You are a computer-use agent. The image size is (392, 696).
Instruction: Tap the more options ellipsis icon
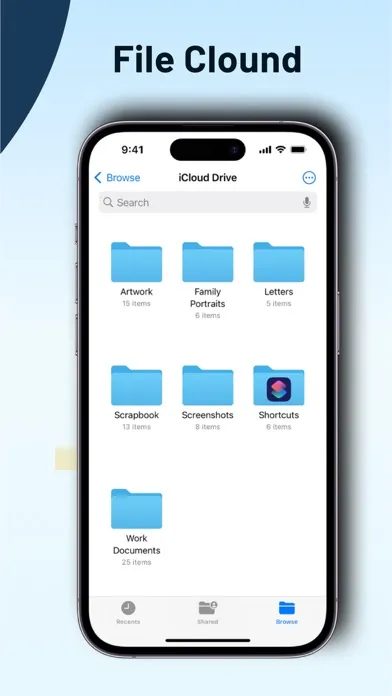pos(309,178)
